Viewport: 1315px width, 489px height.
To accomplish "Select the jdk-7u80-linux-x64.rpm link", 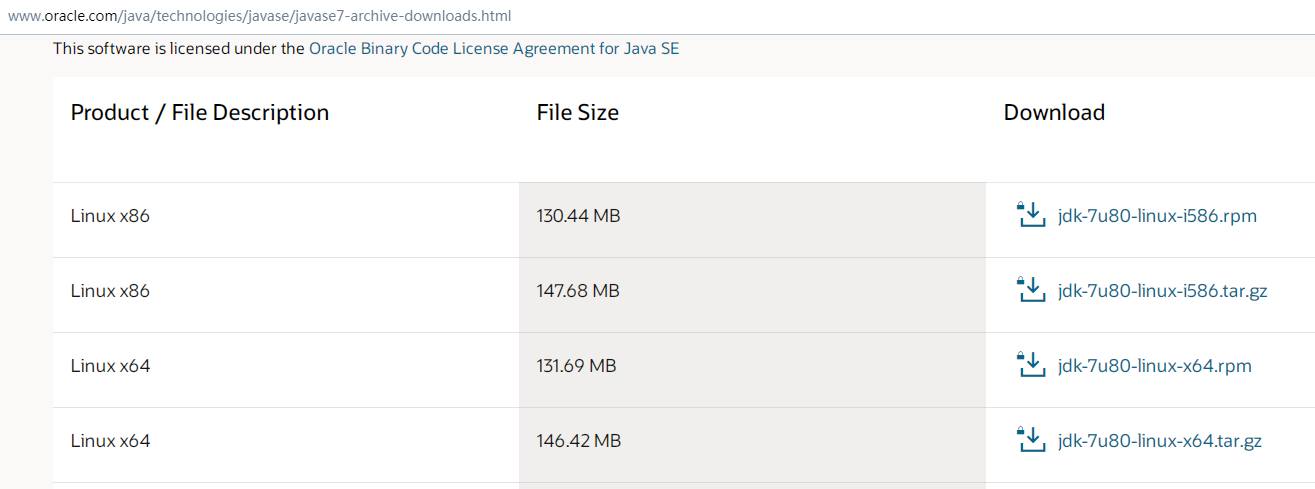I will [1154, 365].
